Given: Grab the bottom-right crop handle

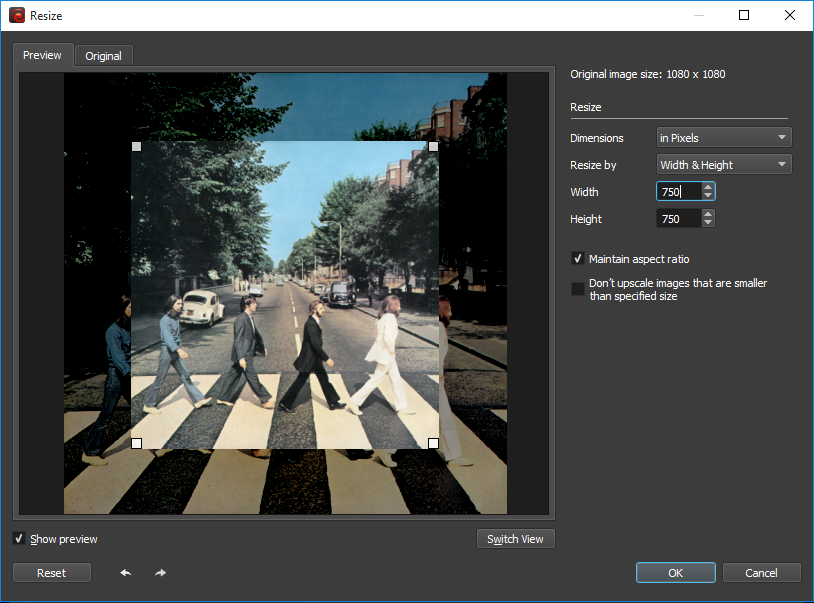Looking at the screenshot, I should [433, 443].
